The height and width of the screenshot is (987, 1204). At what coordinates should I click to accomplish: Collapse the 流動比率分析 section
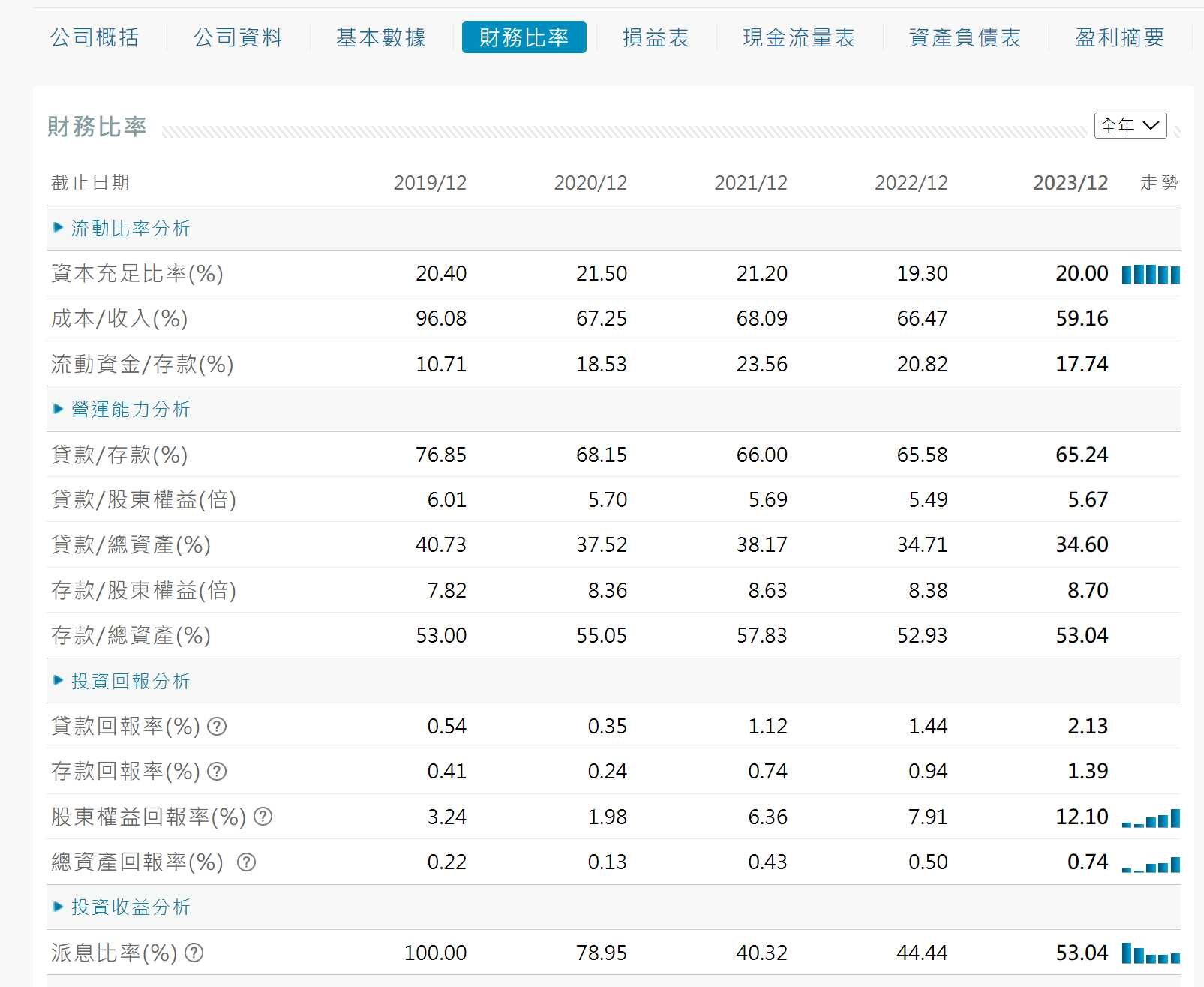[x=122, y=228]
